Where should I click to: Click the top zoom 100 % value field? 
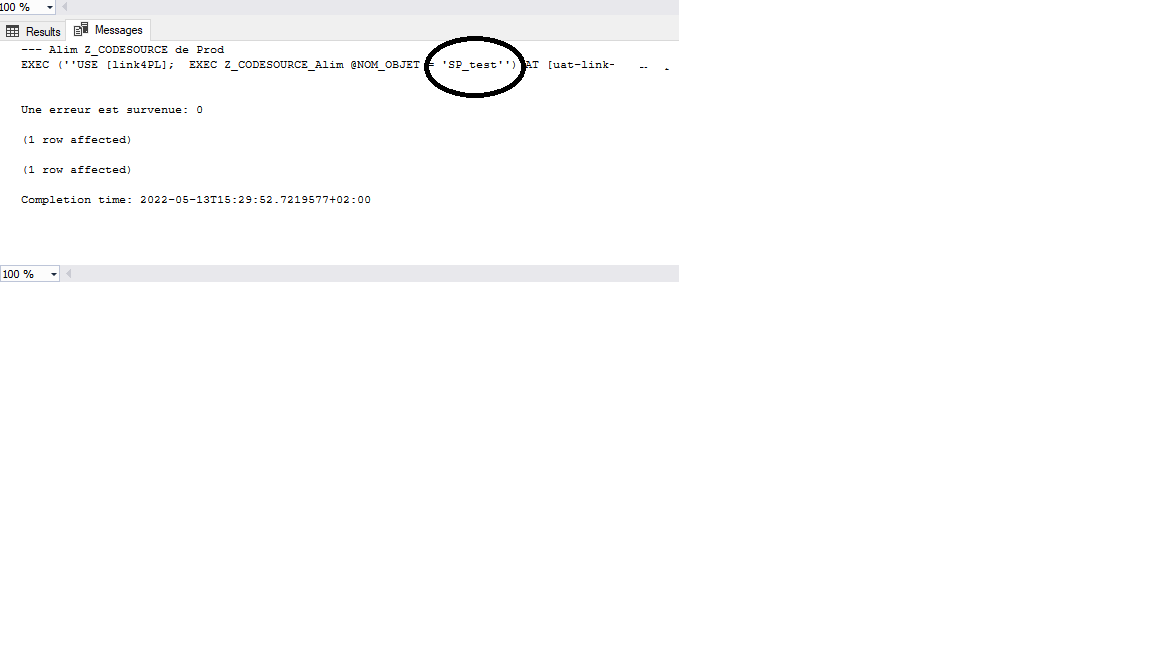point(21,7)
